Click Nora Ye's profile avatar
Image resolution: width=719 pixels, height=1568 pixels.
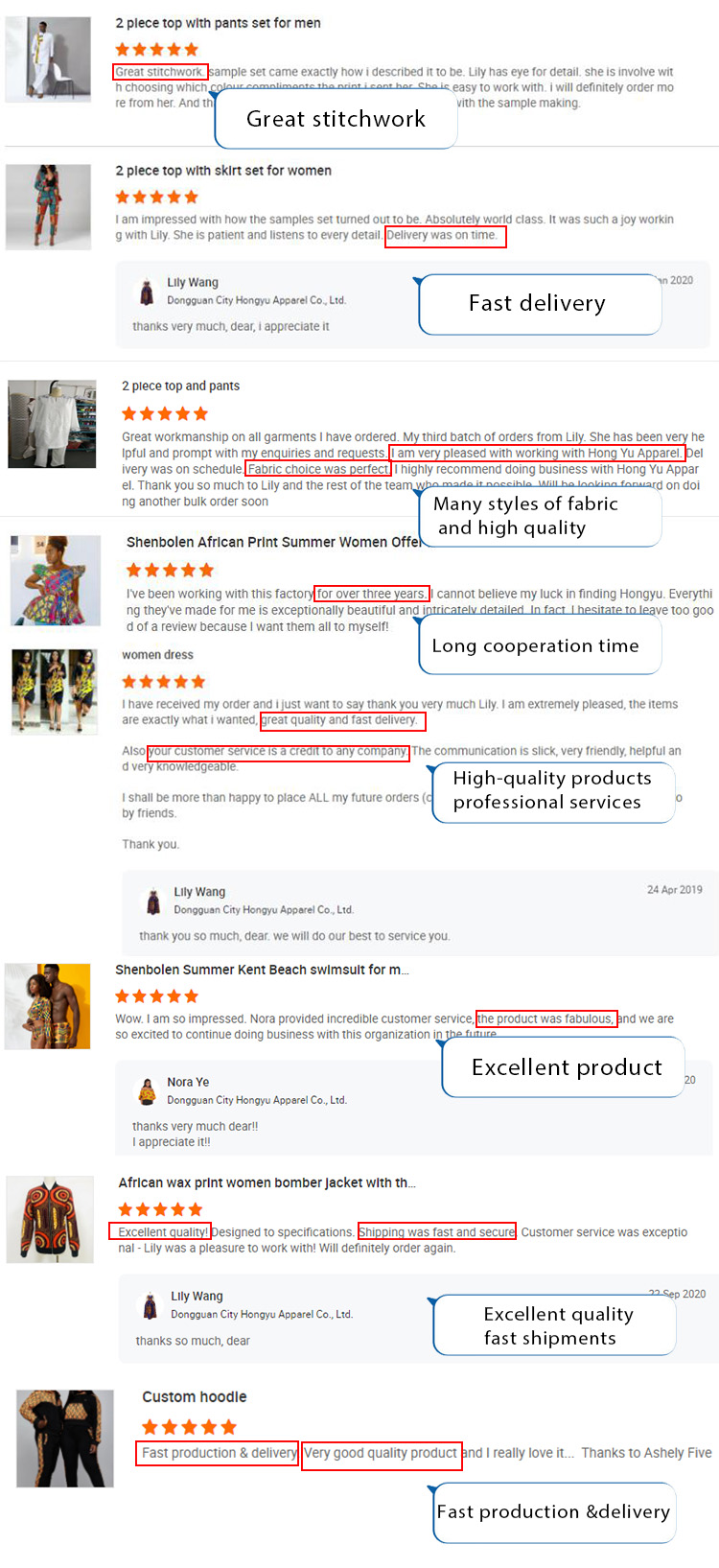(x=148, y=1090)
